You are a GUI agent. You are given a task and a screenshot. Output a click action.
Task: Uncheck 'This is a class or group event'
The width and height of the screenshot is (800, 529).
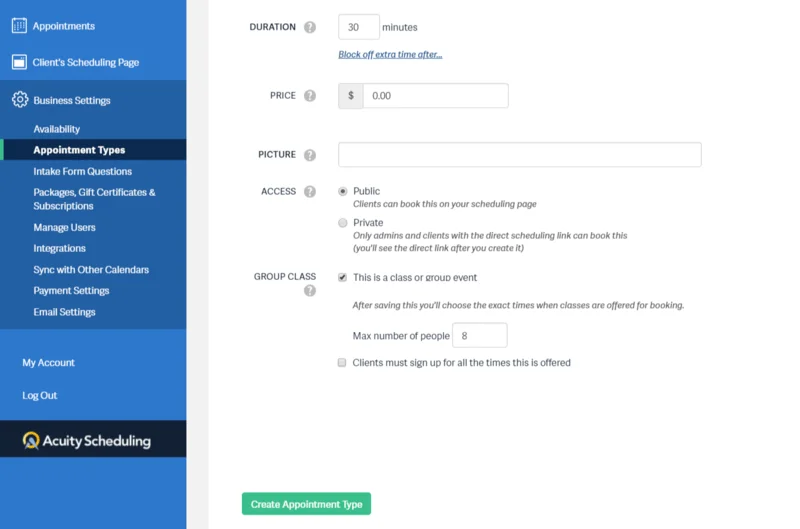343,277
